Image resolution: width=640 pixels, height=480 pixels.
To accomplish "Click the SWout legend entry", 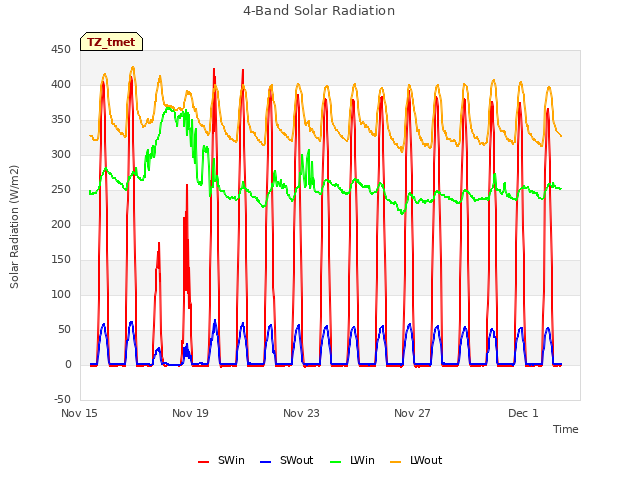I will pyautogui.click(x=286, y=460).
